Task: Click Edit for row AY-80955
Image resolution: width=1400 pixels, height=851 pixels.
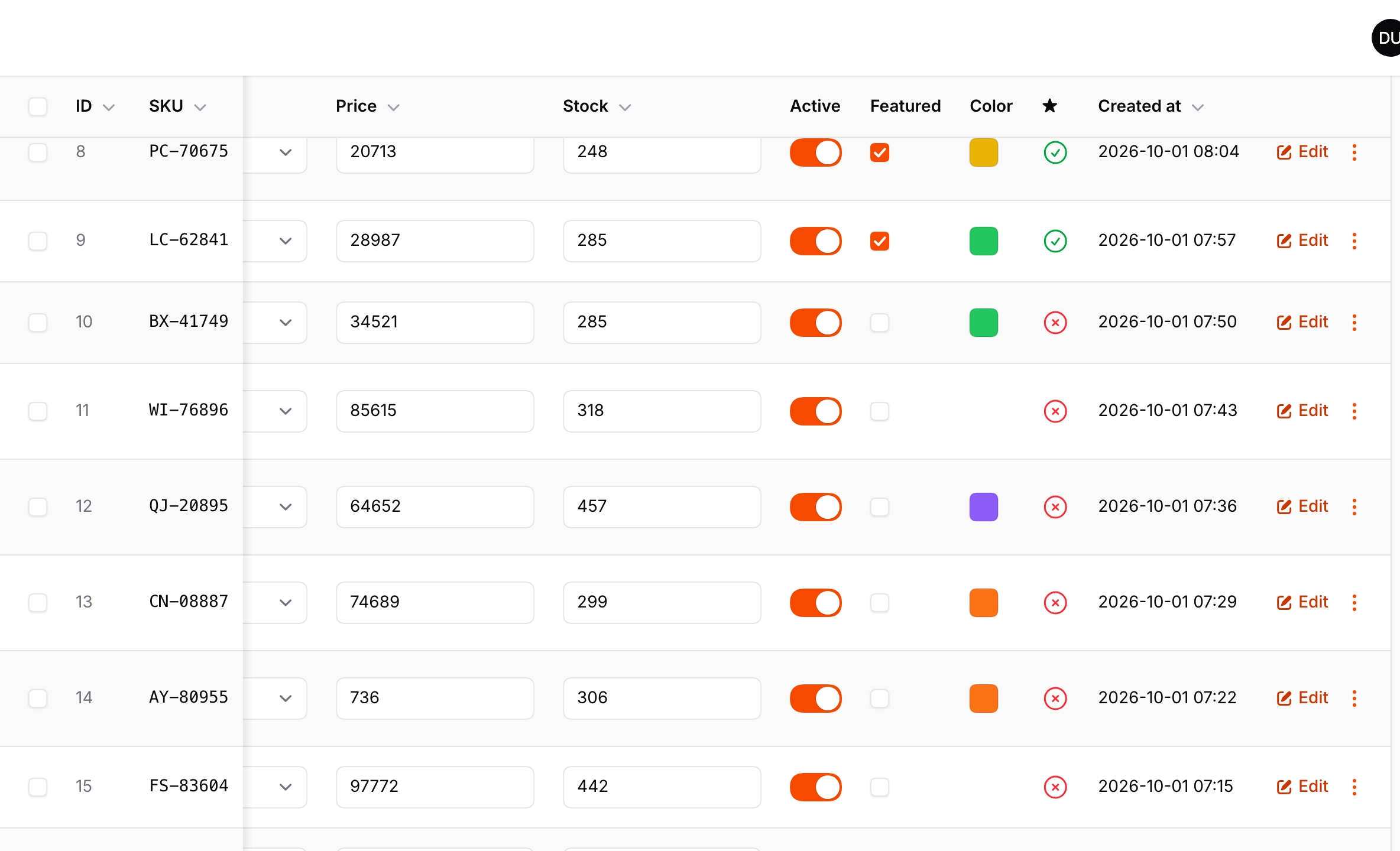Action: 1302,698
